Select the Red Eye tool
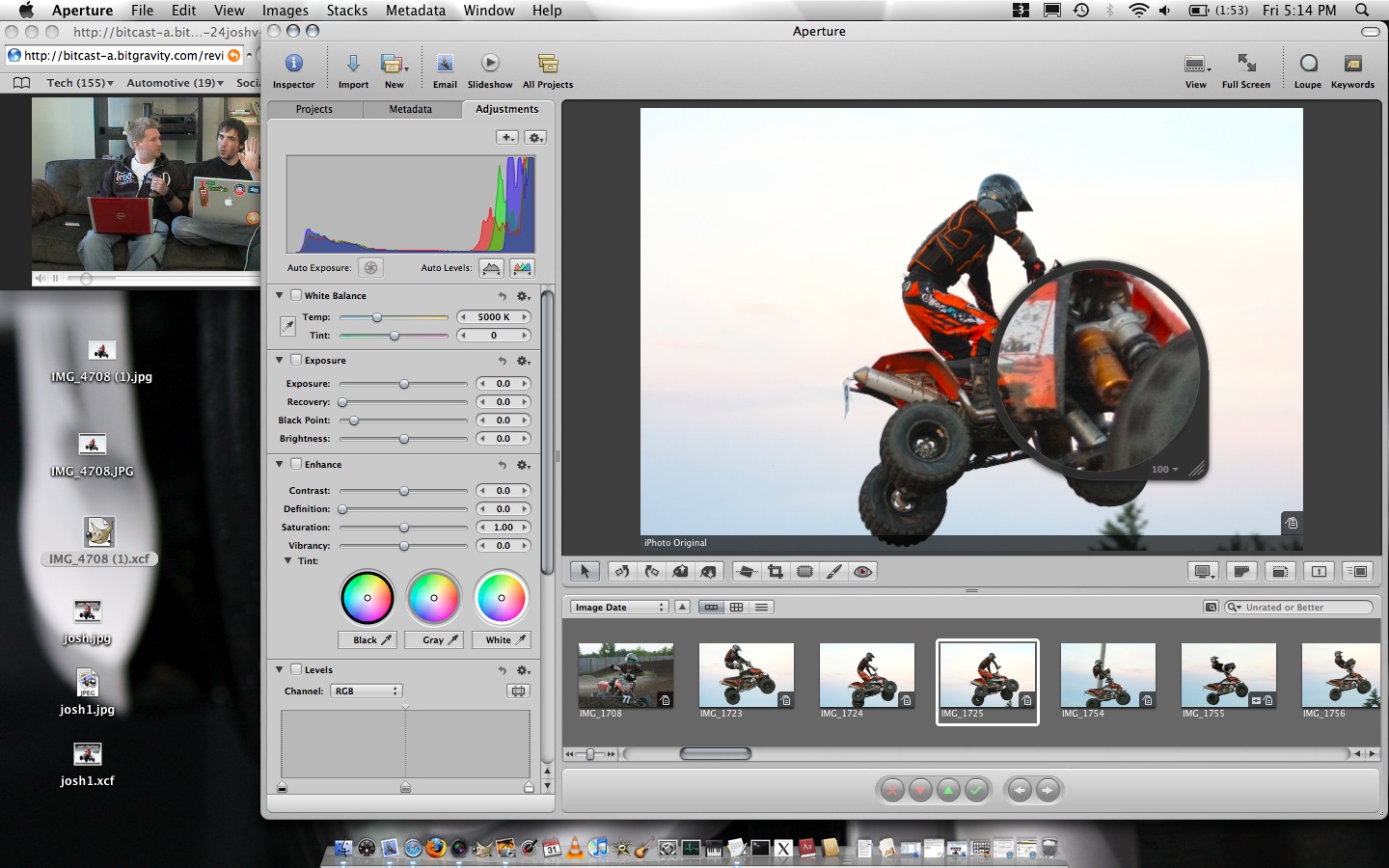Viewport: 1389px width, 868px height. coord(863,572)
